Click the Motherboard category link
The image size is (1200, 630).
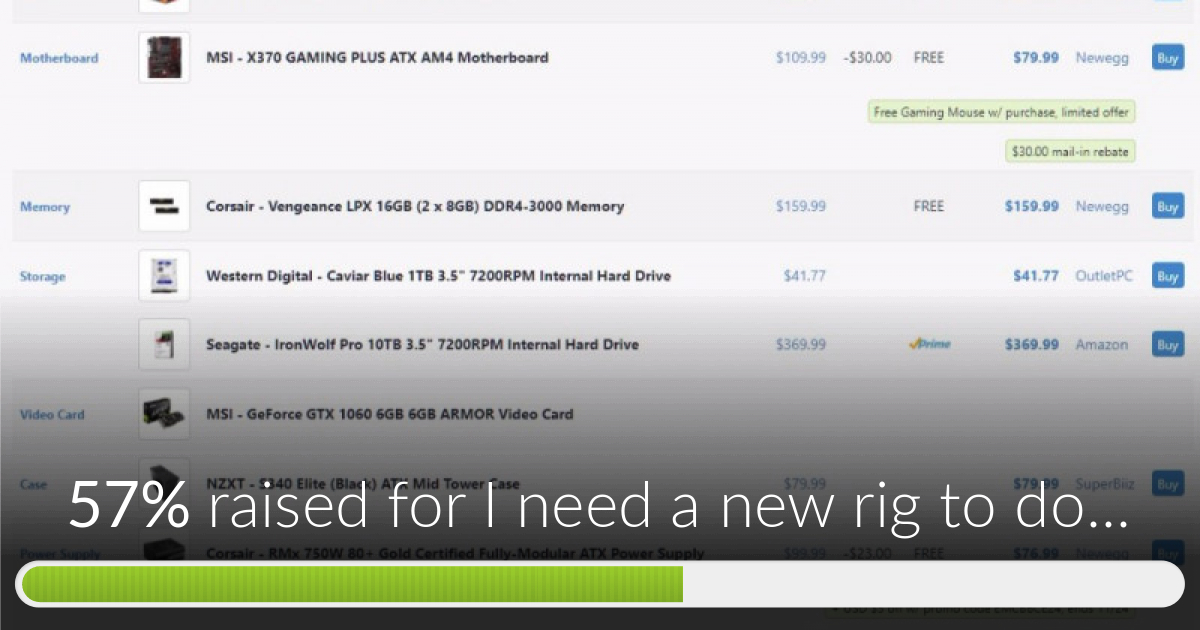pyautogui.click(x=59, y=58)
